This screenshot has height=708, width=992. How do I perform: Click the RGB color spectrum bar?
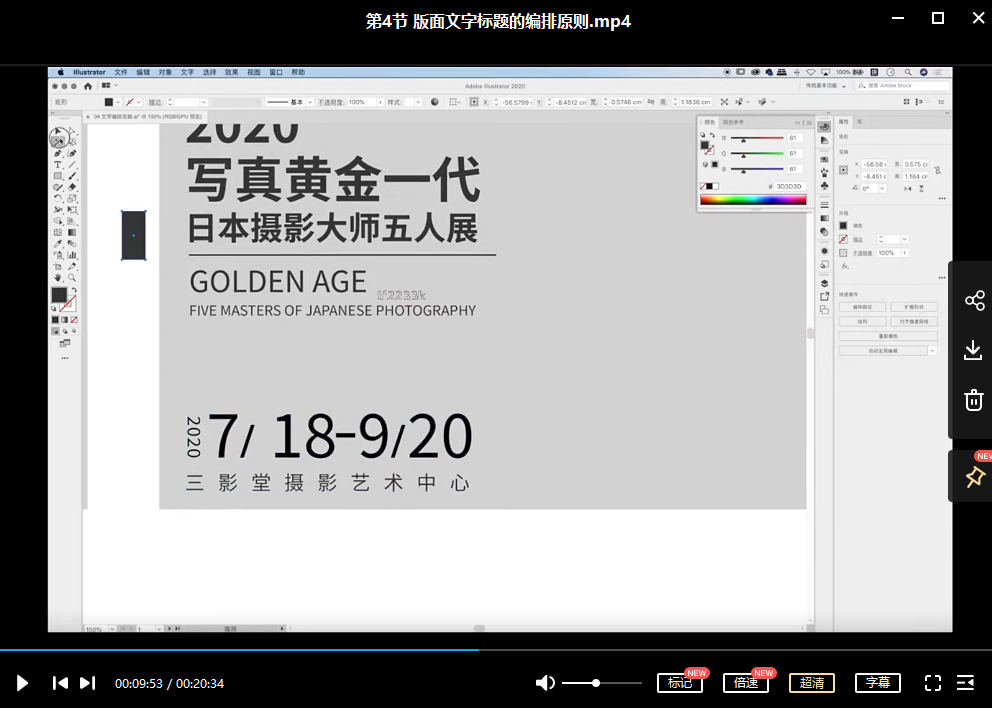pyautogui.click(x=752, y=200)
